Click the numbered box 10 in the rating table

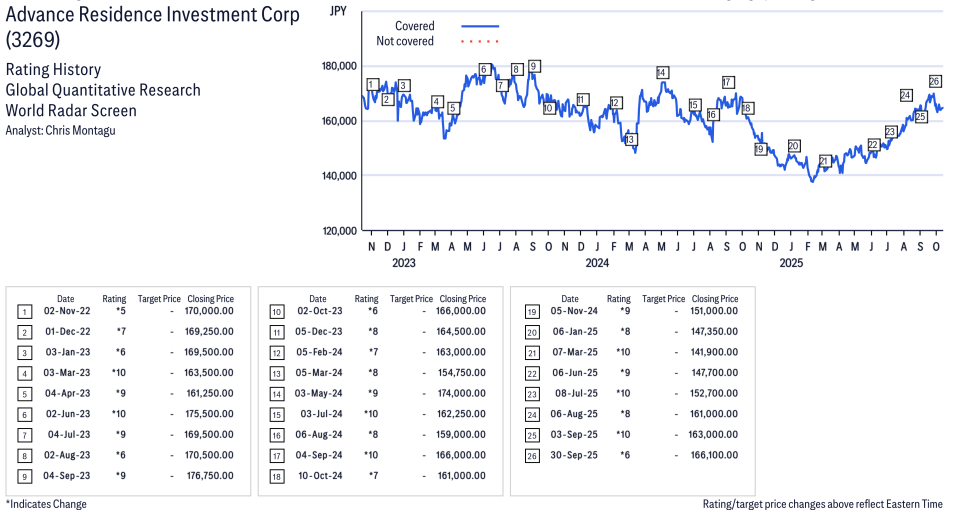point(277,312)
